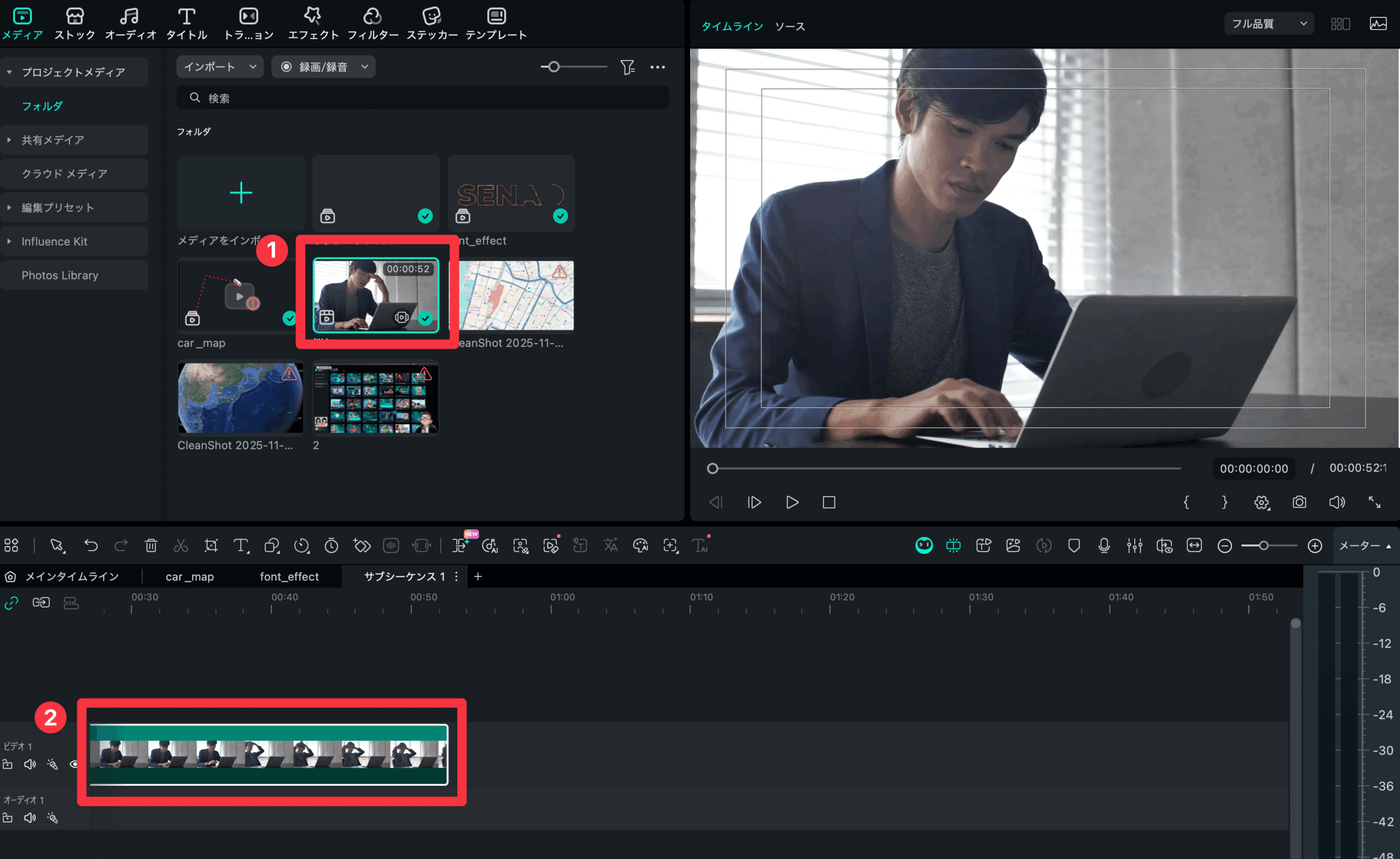Mute the オーディオ 1 track speaker icon

(30, 818)
